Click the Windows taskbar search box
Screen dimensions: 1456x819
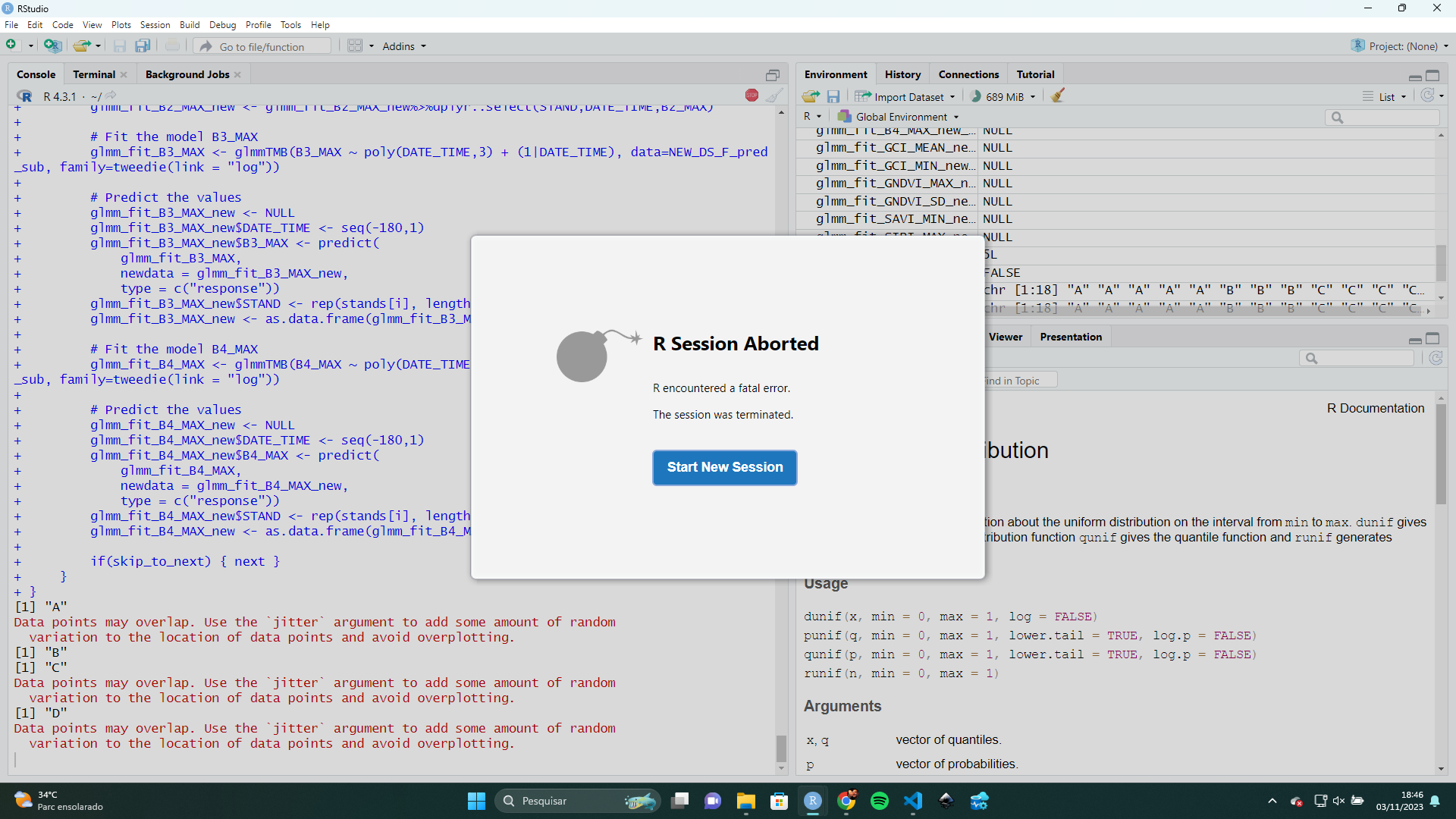[x=578, y=801]
